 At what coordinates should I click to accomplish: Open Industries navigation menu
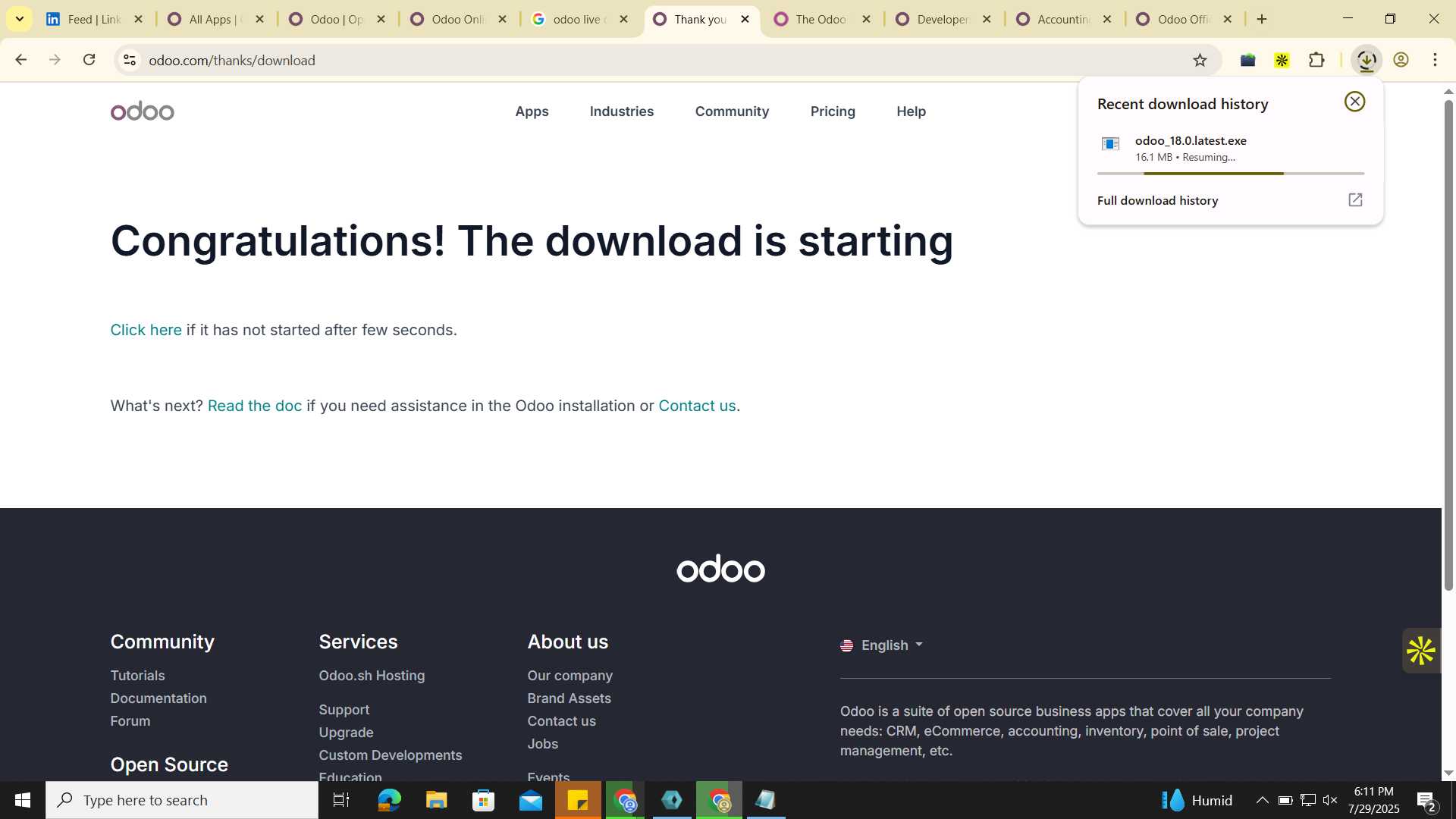(622, 111)
